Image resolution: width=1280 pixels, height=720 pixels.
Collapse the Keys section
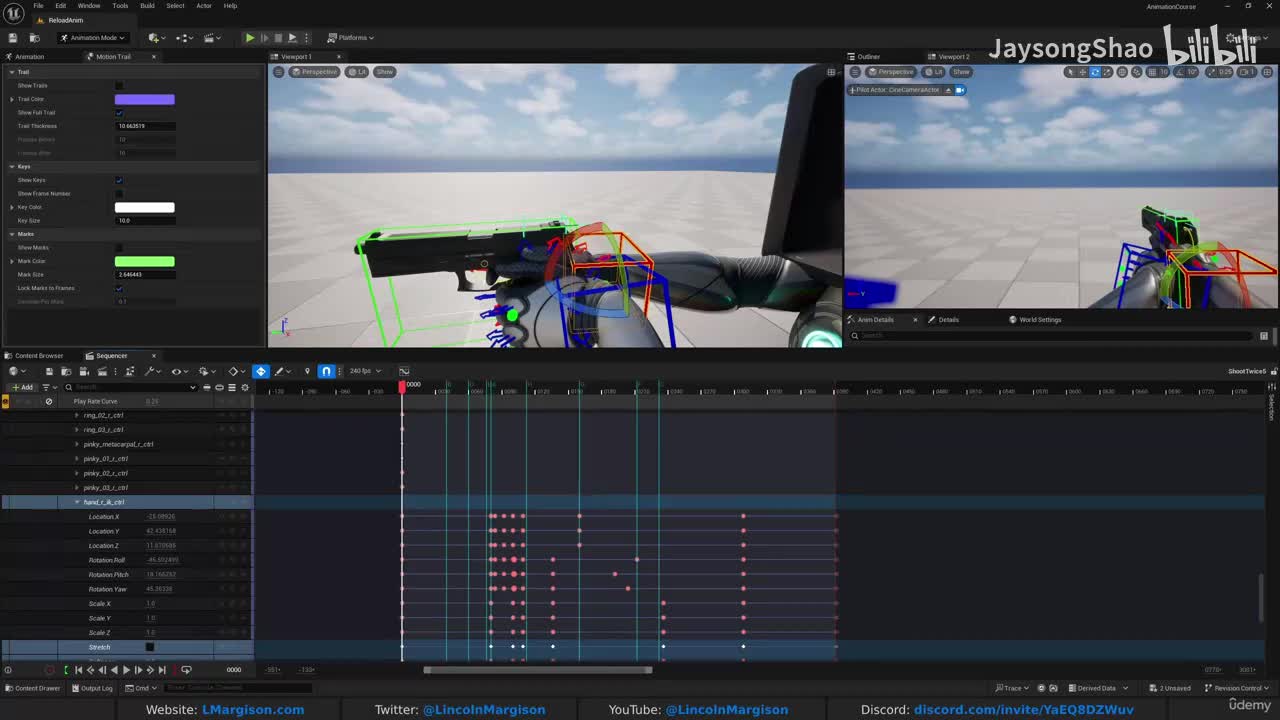click(x=12, y=166)
